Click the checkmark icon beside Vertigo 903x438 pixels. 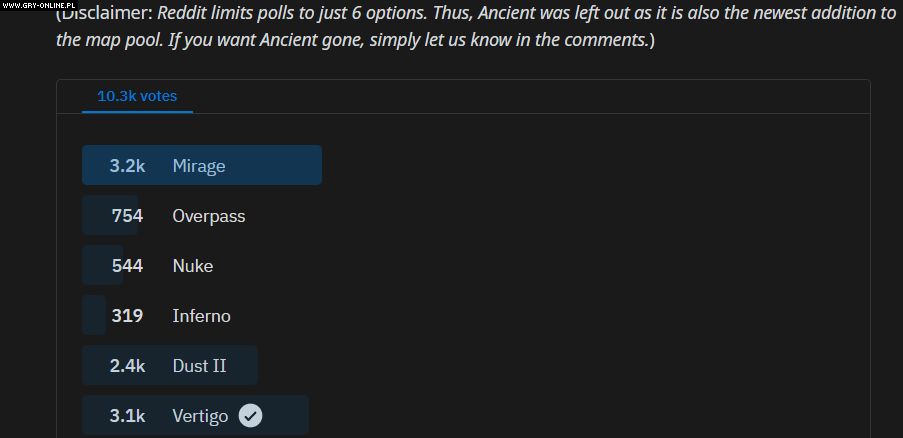point(250,416)
